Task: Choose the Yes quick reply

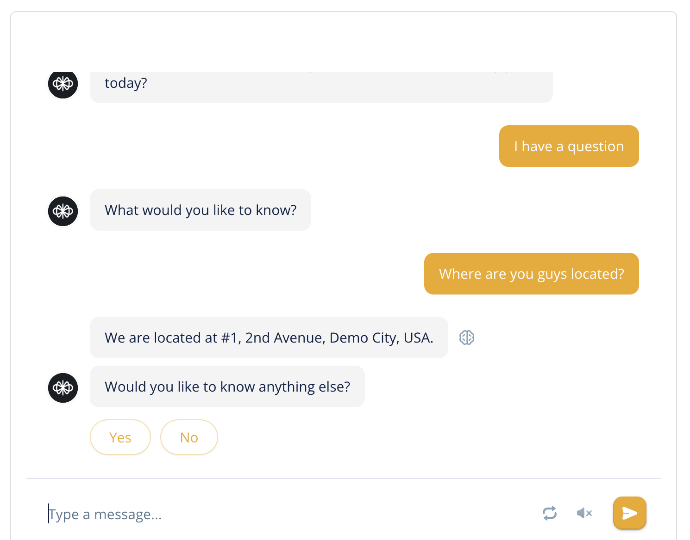Action: point(120,437)
